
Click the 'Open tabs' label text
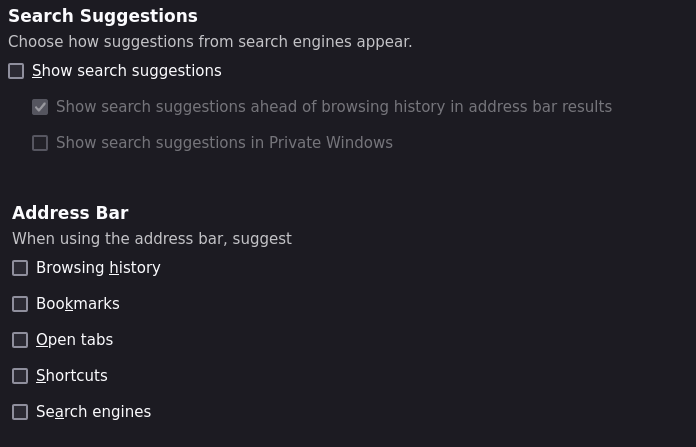75,340
